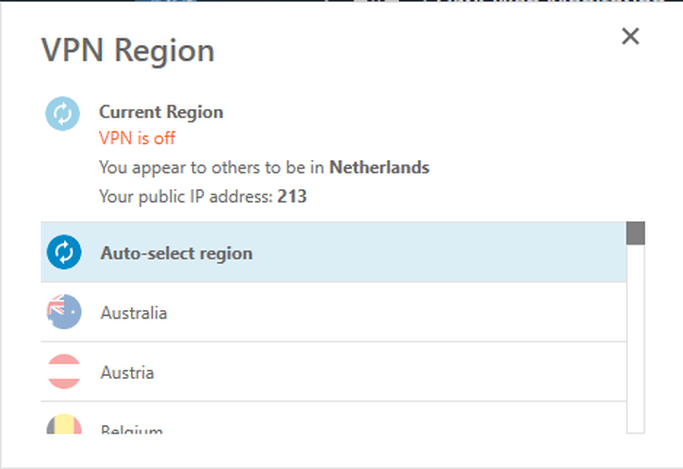Screen dimensions: 683x469
Task: Click the bottom end of the scrollbar track
Action: coord(635,426)
